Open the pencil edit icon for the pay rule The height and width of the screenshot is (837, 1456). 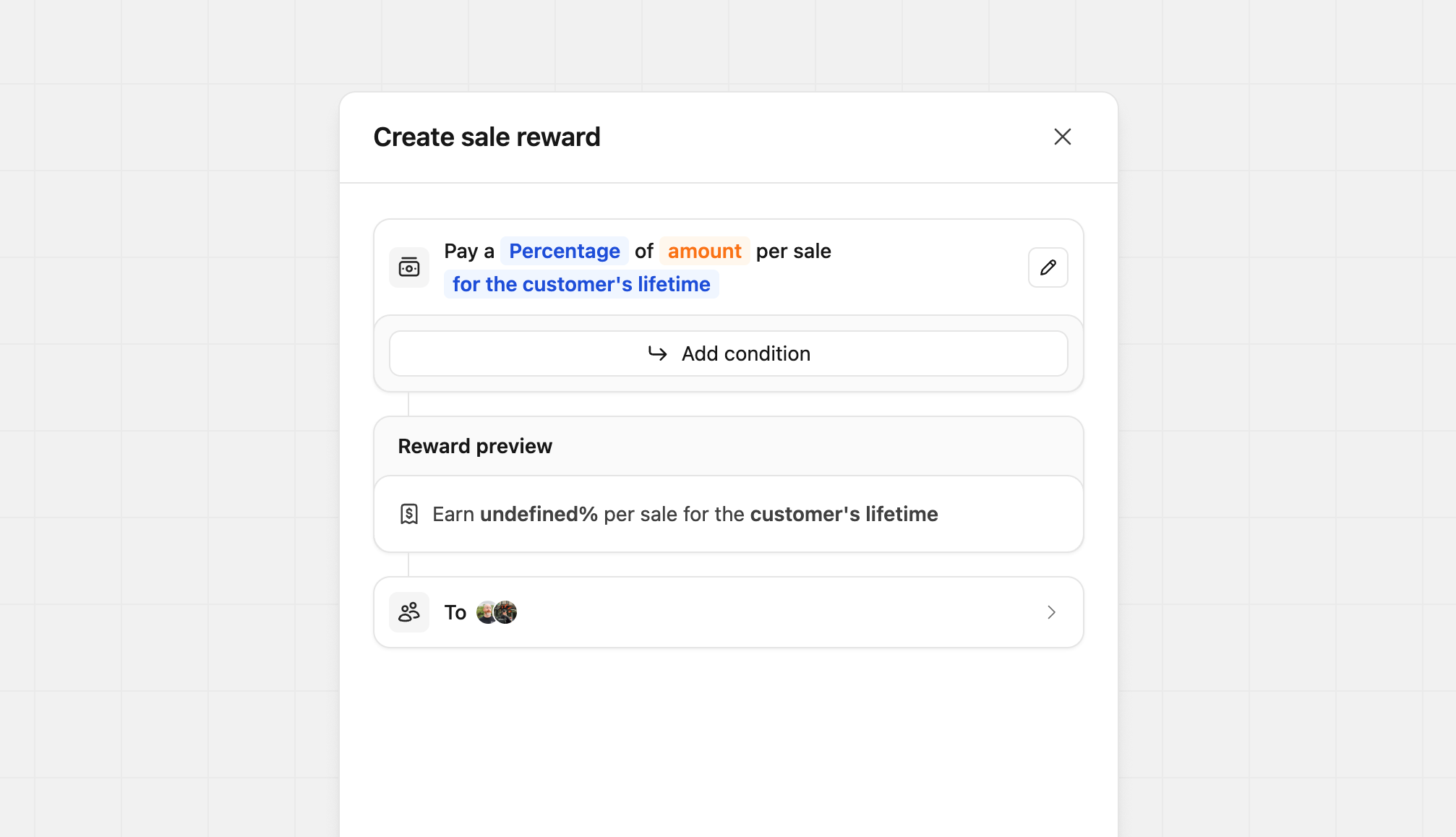coord(1048,267)
